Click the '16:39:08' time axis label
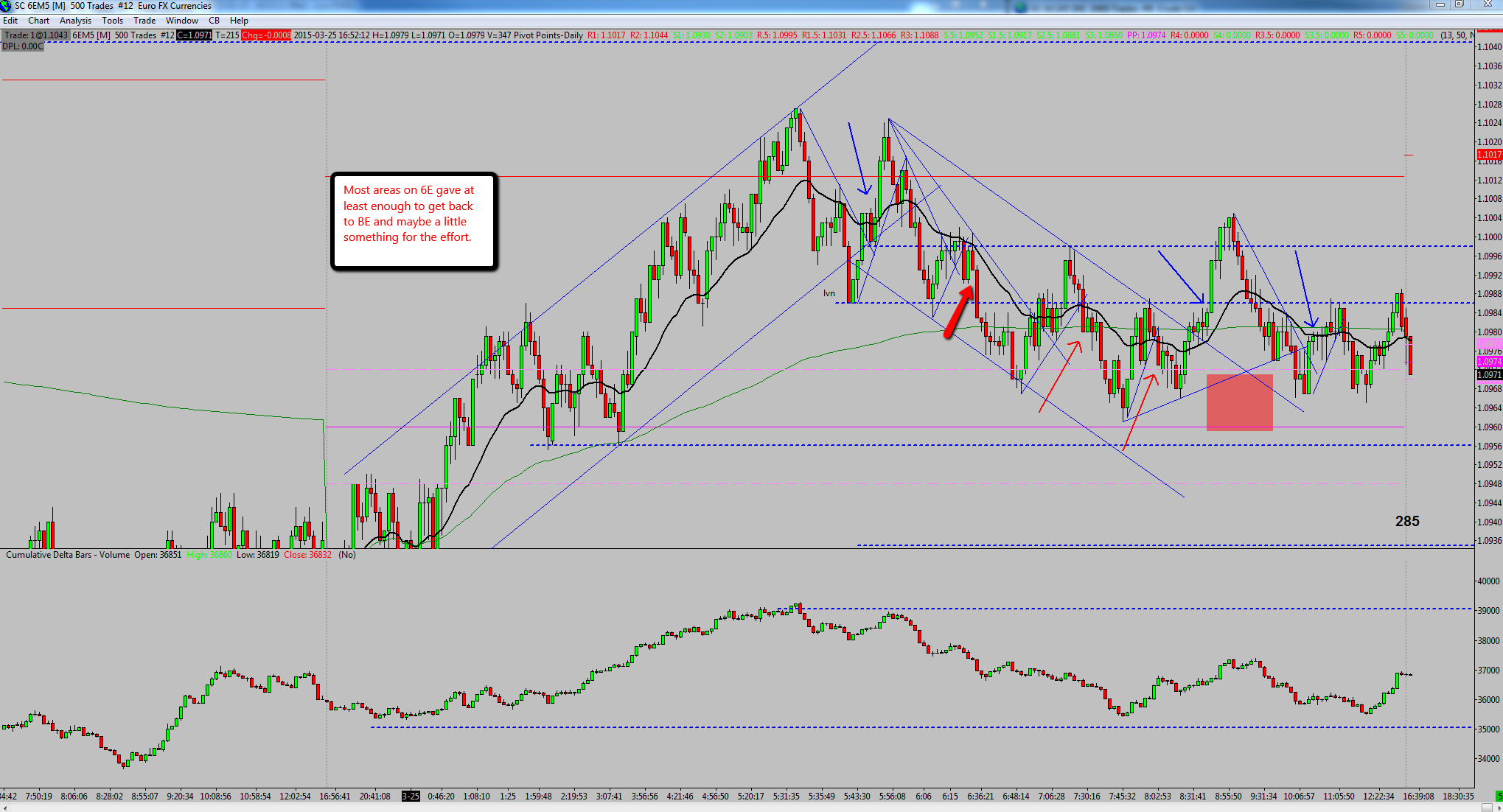Image resolution: width=1503 pixels, height=812 pixels. (x=1418, y=796)
